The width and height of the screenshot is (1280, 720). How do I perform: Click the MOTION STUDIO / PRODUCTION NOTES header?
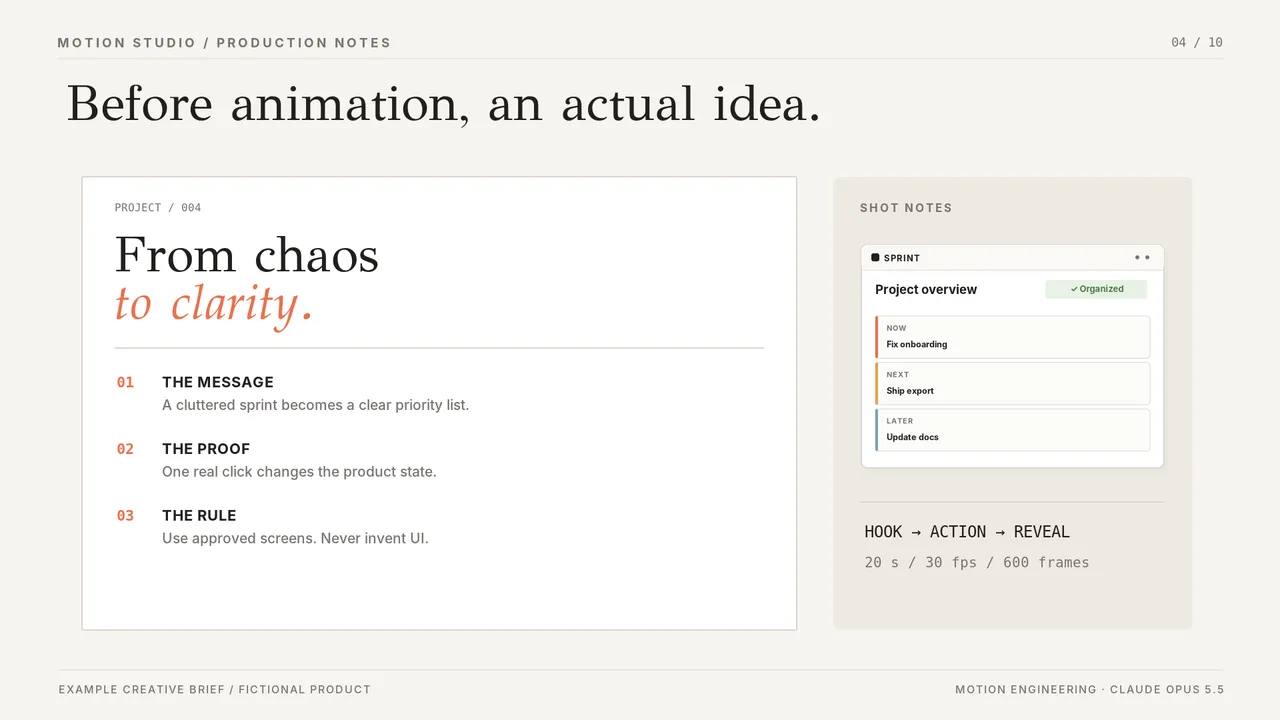point(224,43)
